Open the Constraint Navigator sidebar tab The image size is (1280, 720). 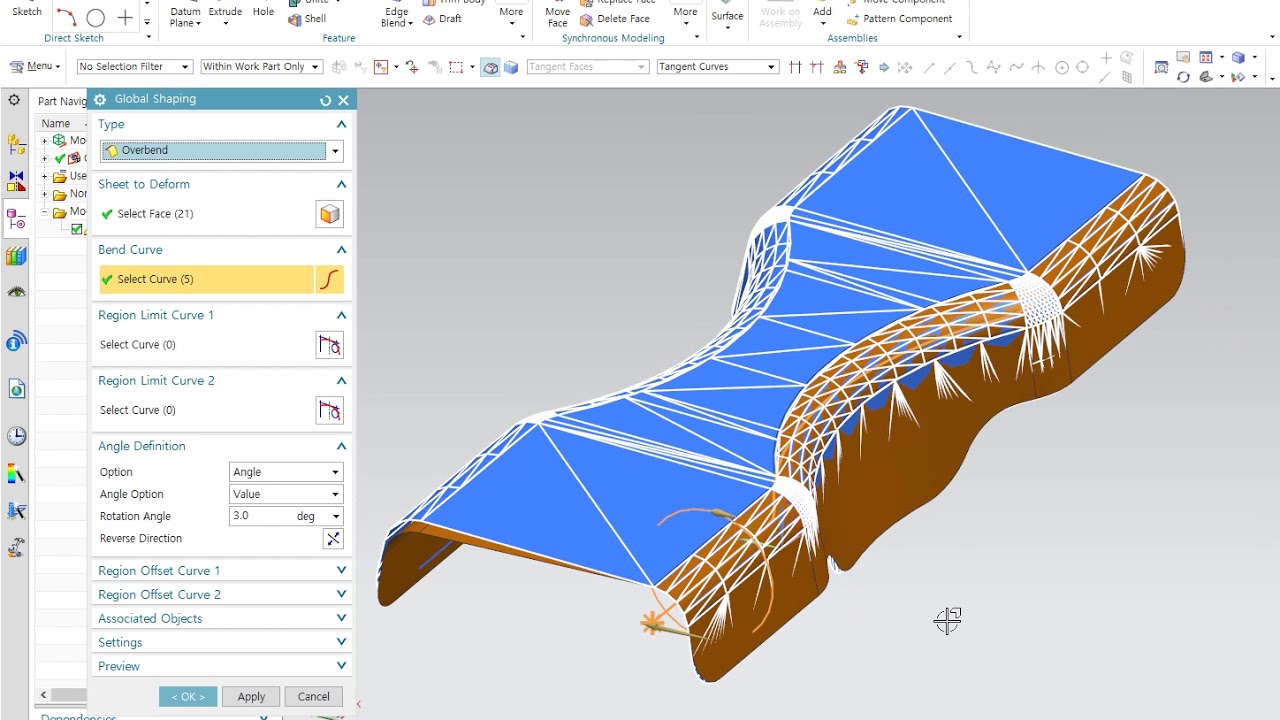pyautogui.click(x=16, y=181)
